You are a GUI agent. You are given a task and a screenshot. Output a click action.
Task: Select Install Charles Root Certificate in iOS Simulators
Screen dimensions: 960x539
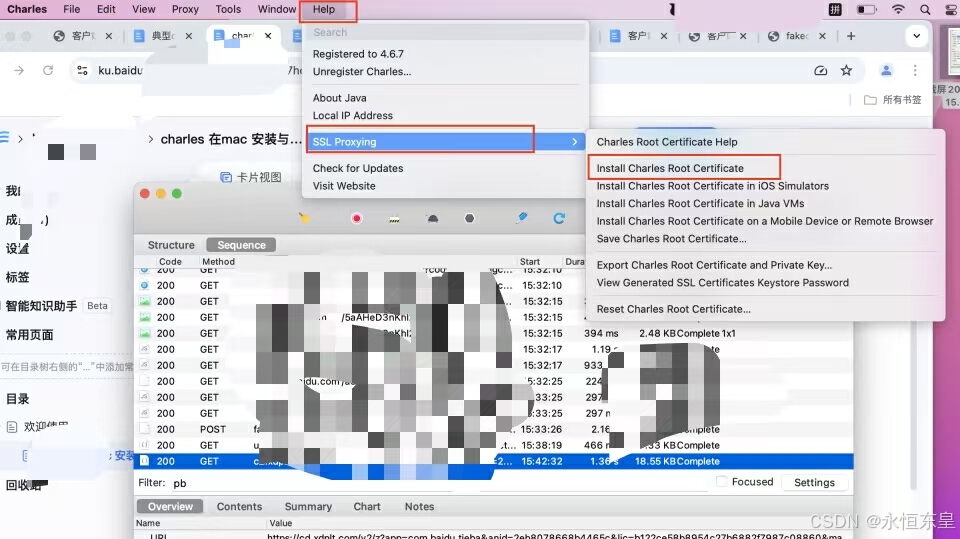(713, 186)
